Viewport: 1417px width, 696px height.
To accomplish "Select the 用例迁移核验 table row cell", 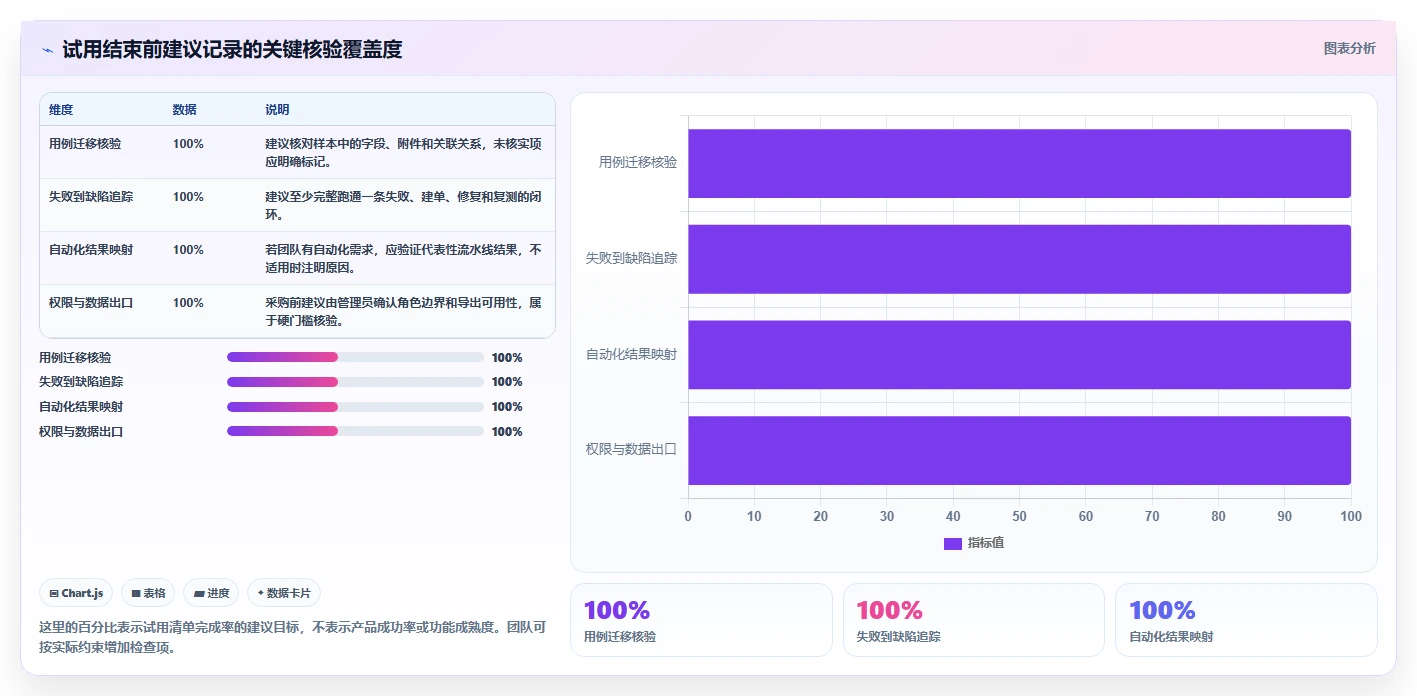I will tap(85, 144).
